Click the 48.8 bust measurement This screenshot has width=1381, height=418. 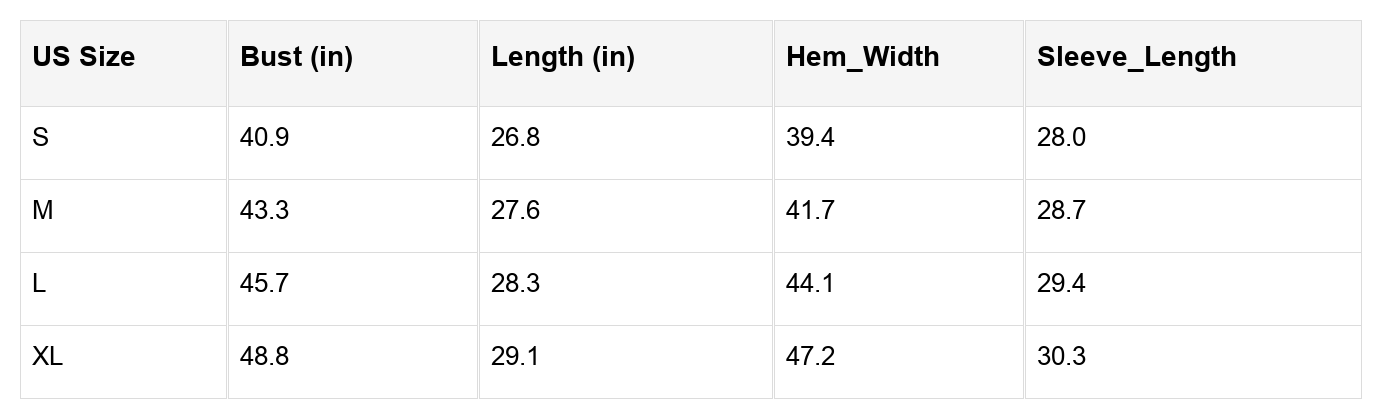point(264,357)
